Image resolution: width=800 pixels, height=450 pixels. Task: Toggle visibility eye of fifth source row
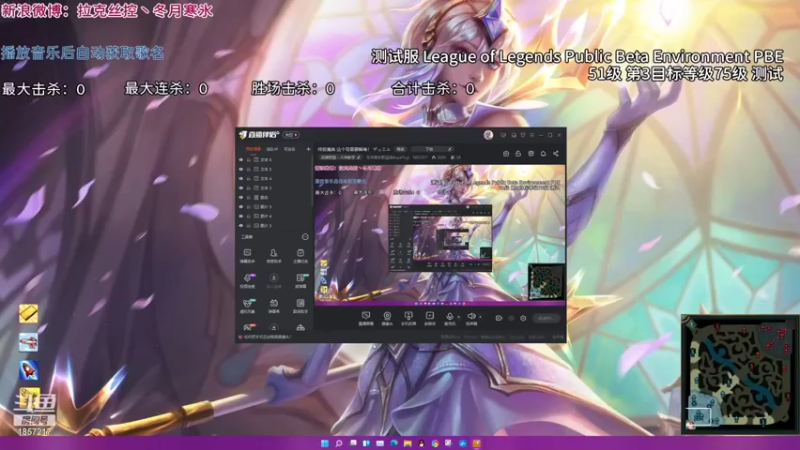pyautogui.click(x=241, y=197)
